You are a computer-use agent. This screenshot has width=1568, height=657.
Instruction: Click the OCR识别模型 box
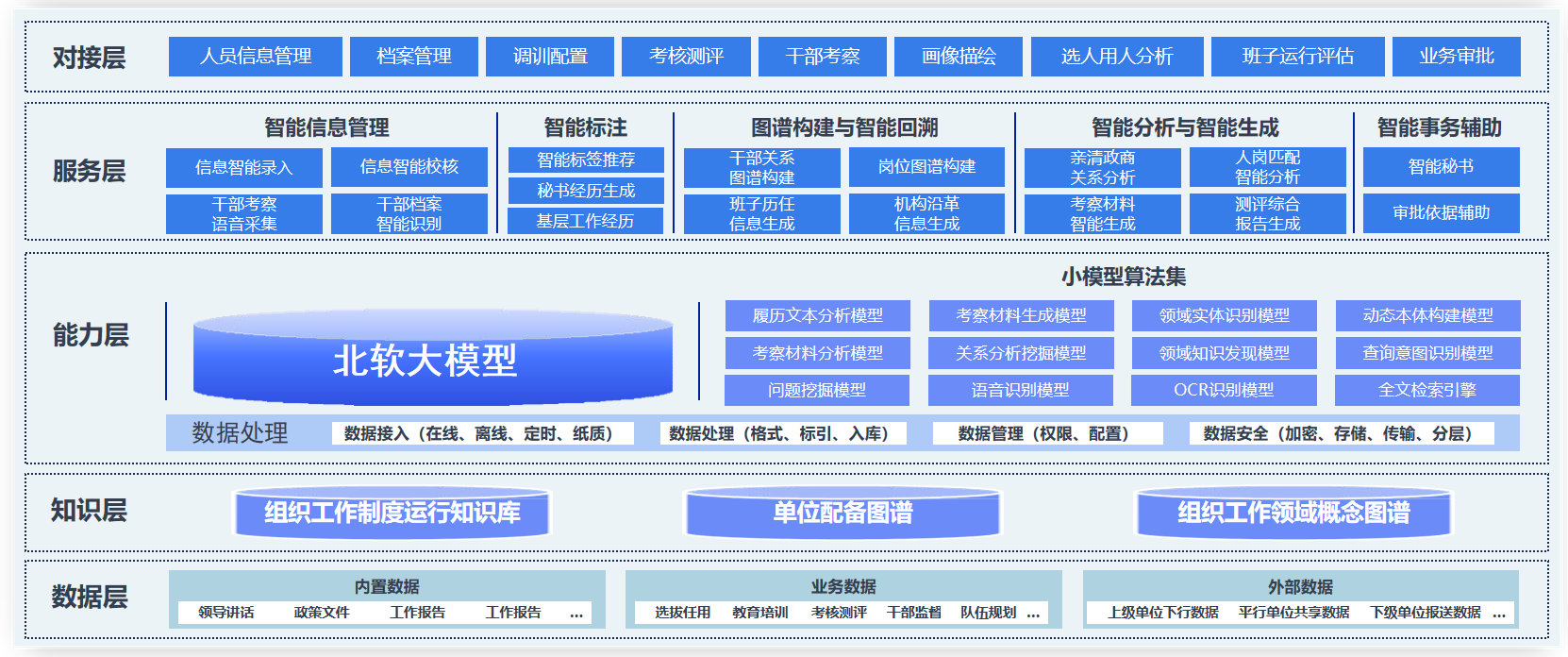coord(1224,390)
